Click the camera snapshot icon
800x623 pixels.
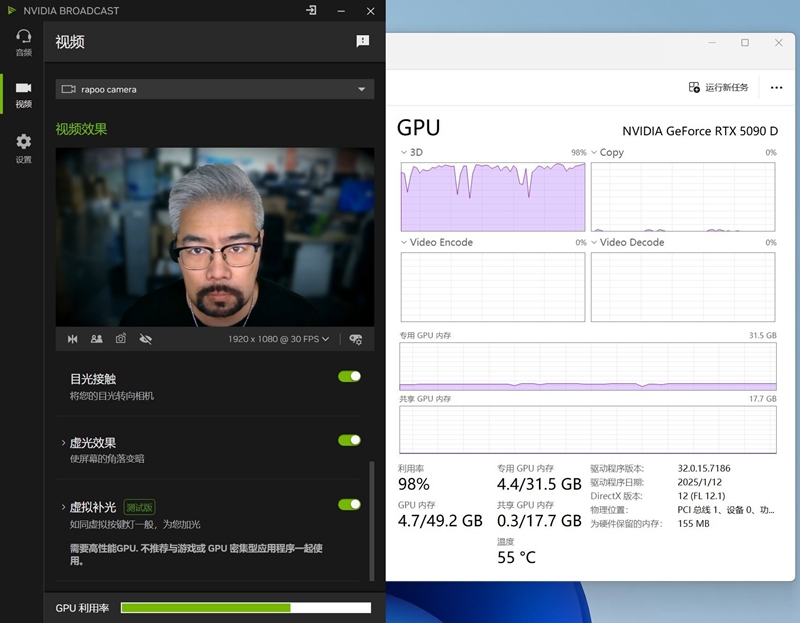[x=121, y=339]
